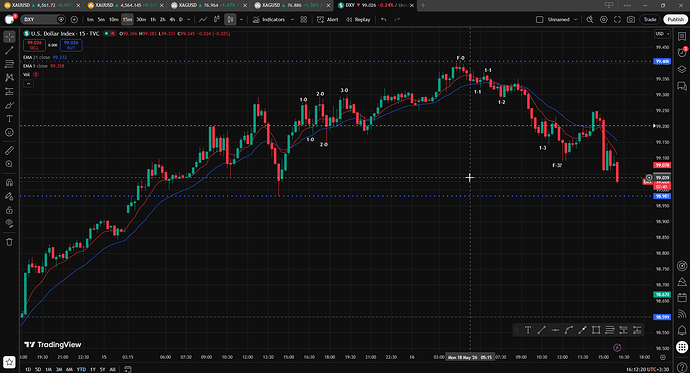Toggle stay in drawing mode
690x373 pixels.
(x=9, y=196)
